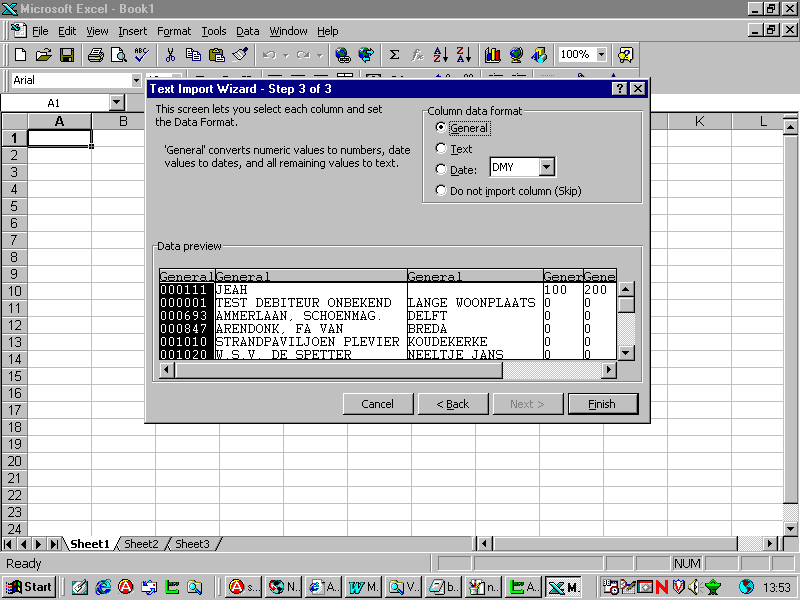The height and width of the screenshot is (600, 800).
Task: Expand the Name Box dropdown arrow
Action: point(116,103)
